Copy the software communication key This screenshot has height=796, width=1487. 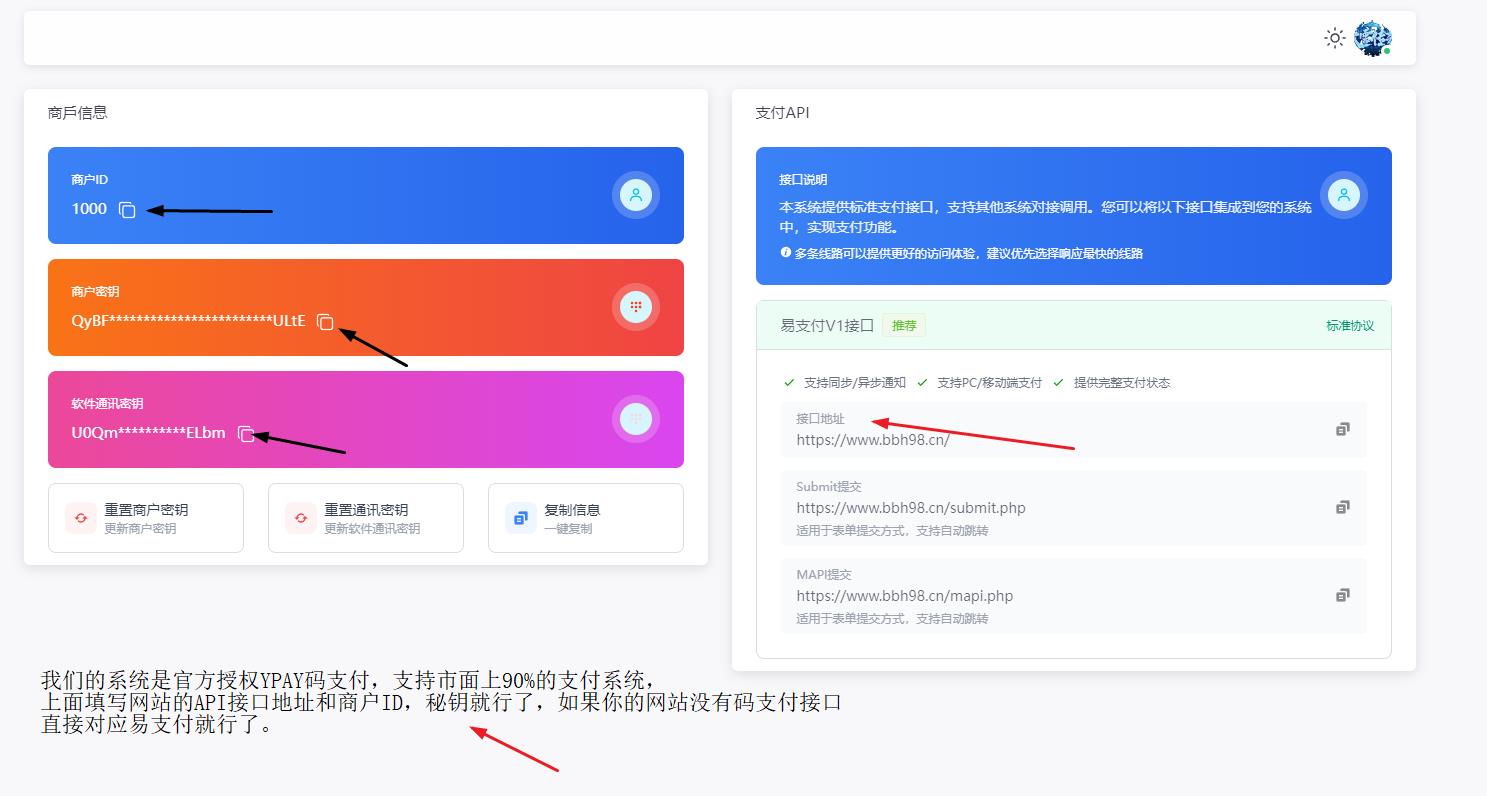[246, 434]
